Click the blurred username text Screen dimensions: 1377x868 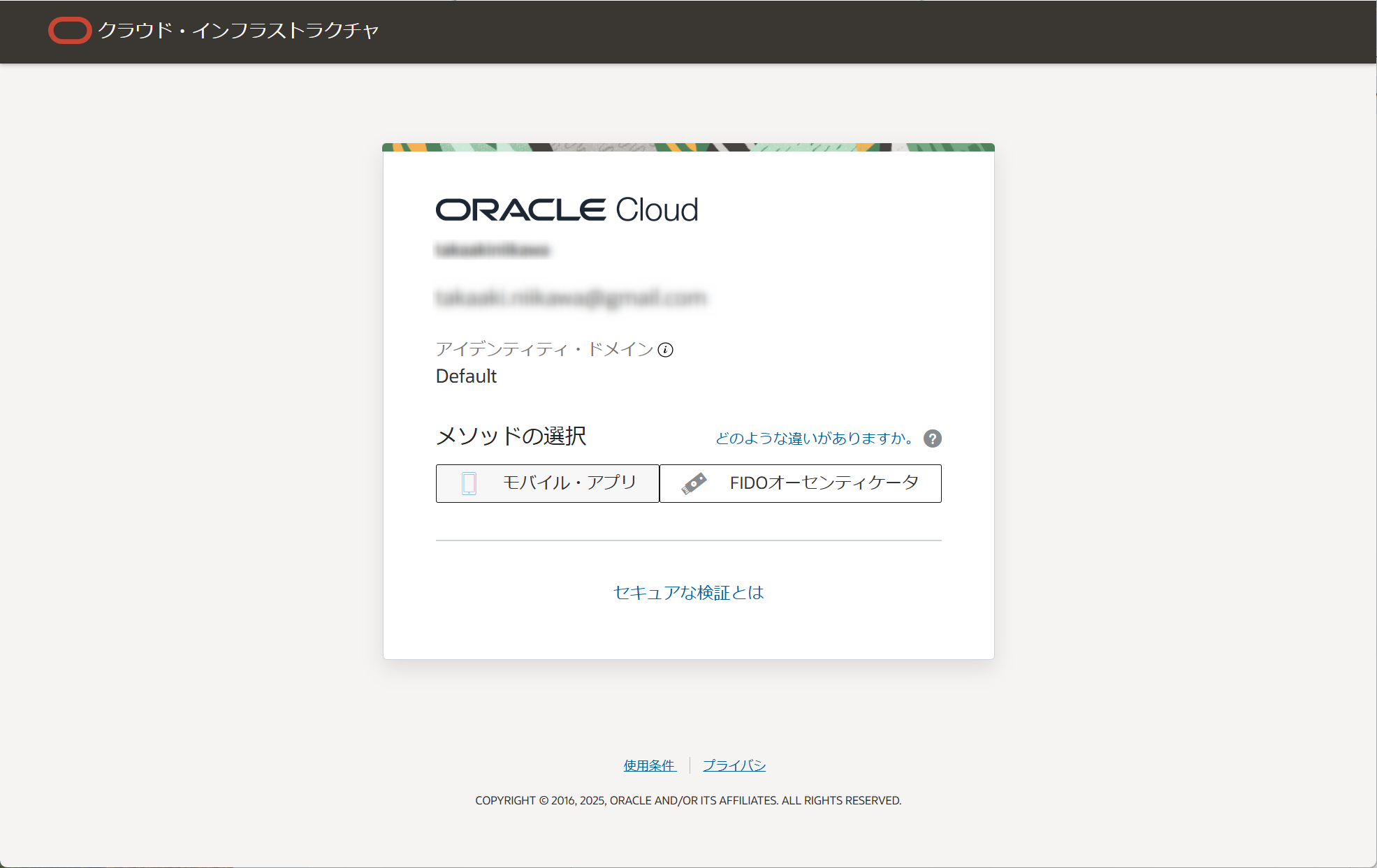[493, 250]
